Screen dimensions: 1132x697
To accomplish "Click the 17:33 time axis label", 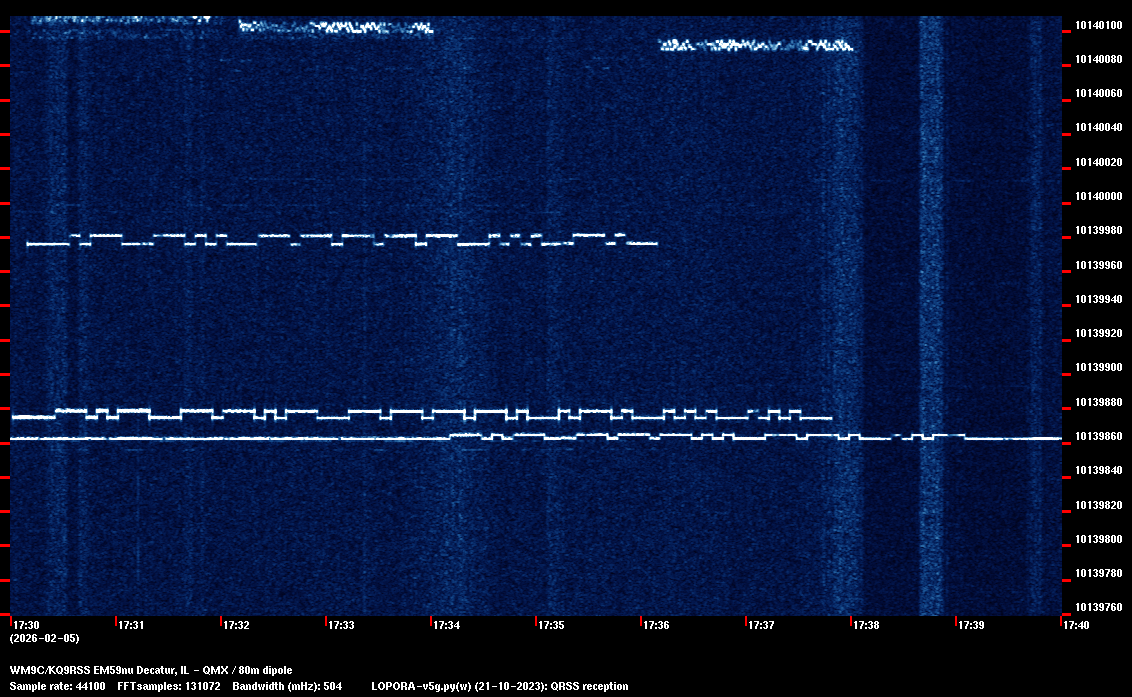I will (x=341, y=625).
